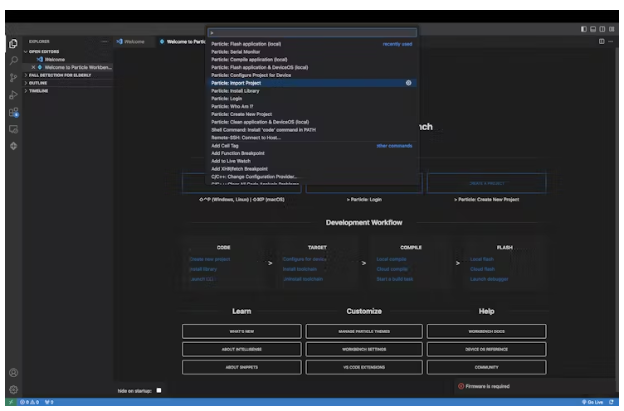Open the Manage gear in activity bar

[x=13, y=388]
